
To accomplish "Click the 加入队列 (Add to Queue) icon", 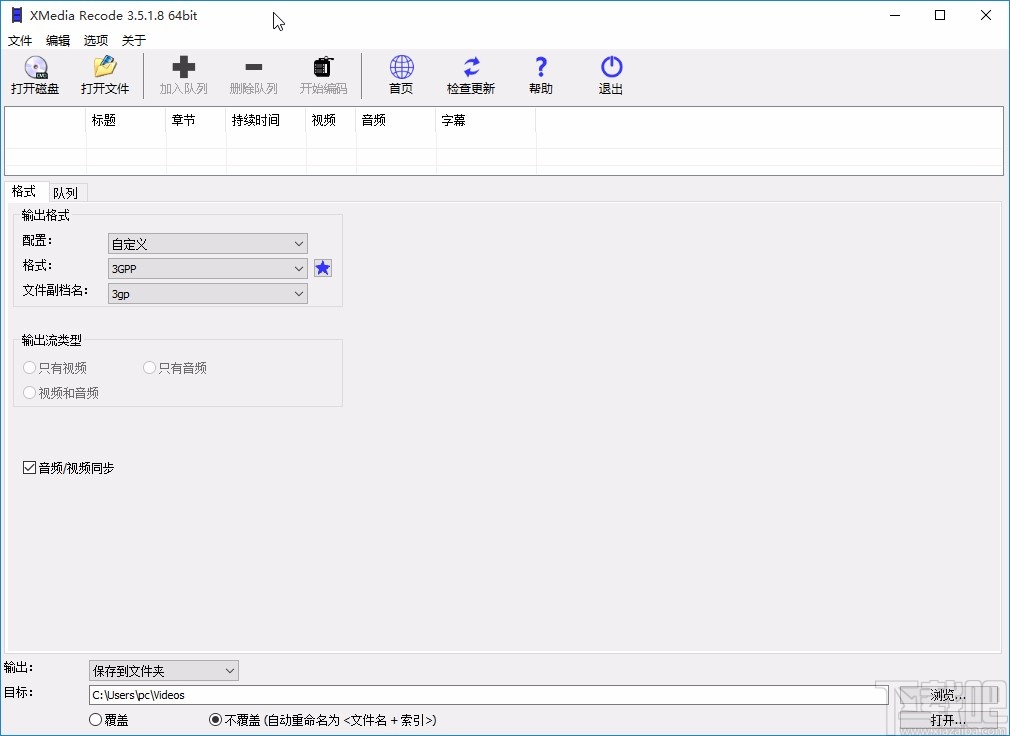I will (x=183, y=75).
